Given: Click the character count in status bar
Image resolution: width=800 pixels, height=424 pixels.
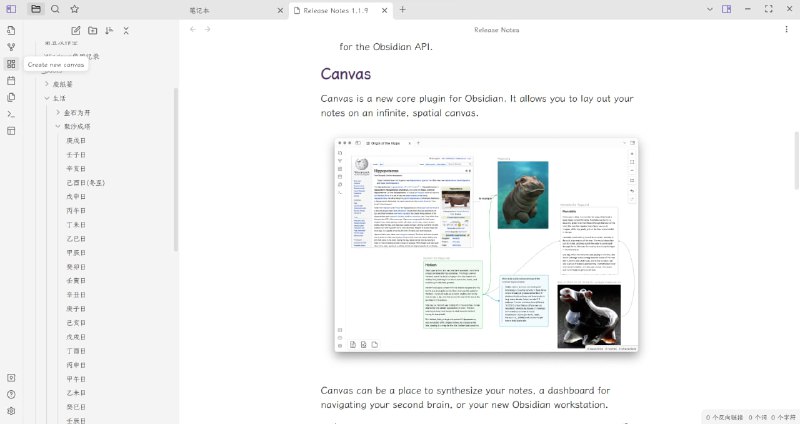Looking at the screenshot, I should [x=783, y=417].
